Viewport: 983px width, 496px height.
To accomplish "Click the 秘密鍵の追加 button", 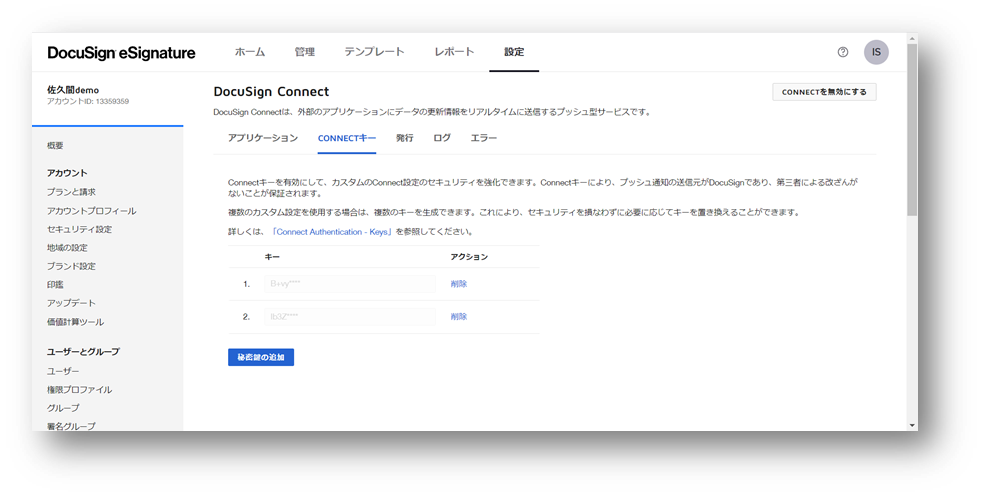I will 261,357.
